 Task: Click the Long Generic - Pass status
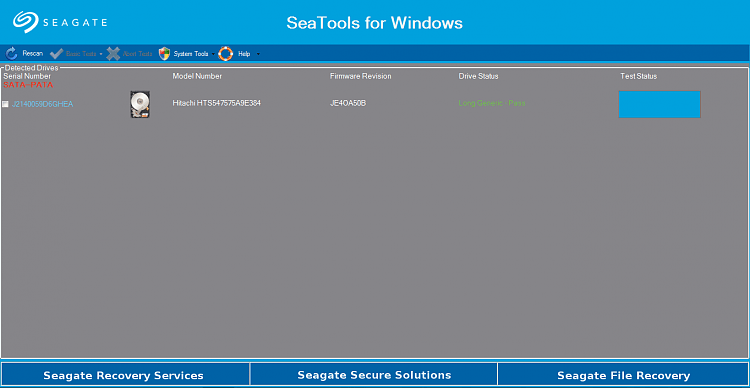tap(492, 103)
